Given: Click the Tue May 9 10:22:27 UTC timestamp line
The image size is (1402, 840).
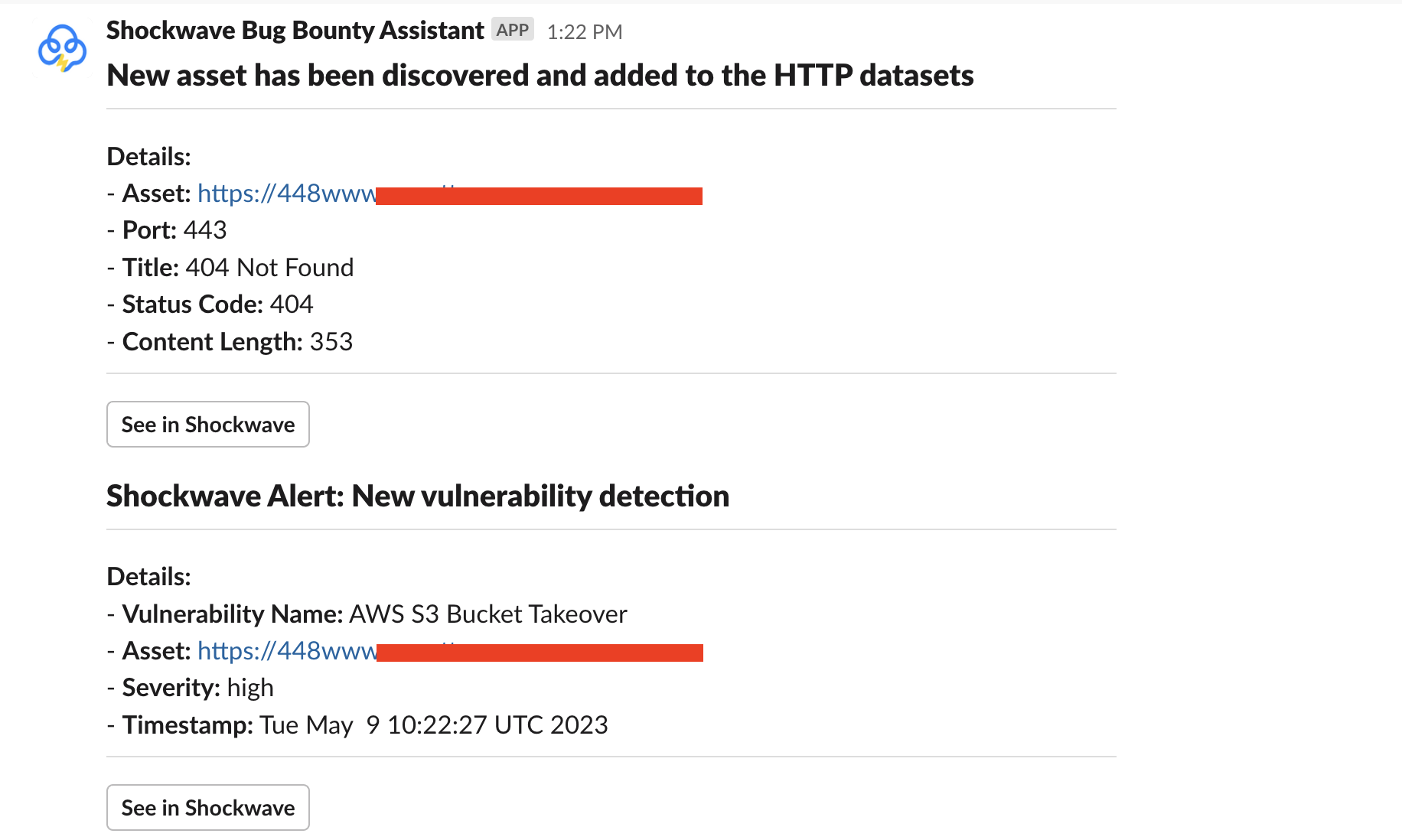Looking at the screenshot, I should tap(433, 725).
